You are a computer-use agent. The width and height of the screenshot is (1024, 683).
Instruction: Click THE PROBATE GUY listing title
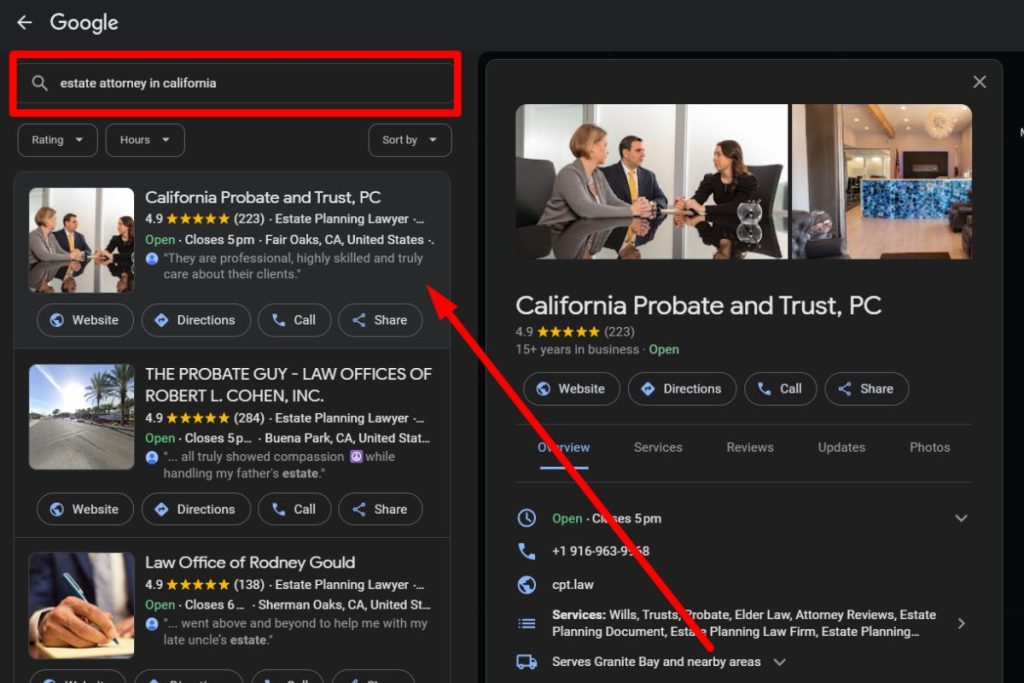288,385
